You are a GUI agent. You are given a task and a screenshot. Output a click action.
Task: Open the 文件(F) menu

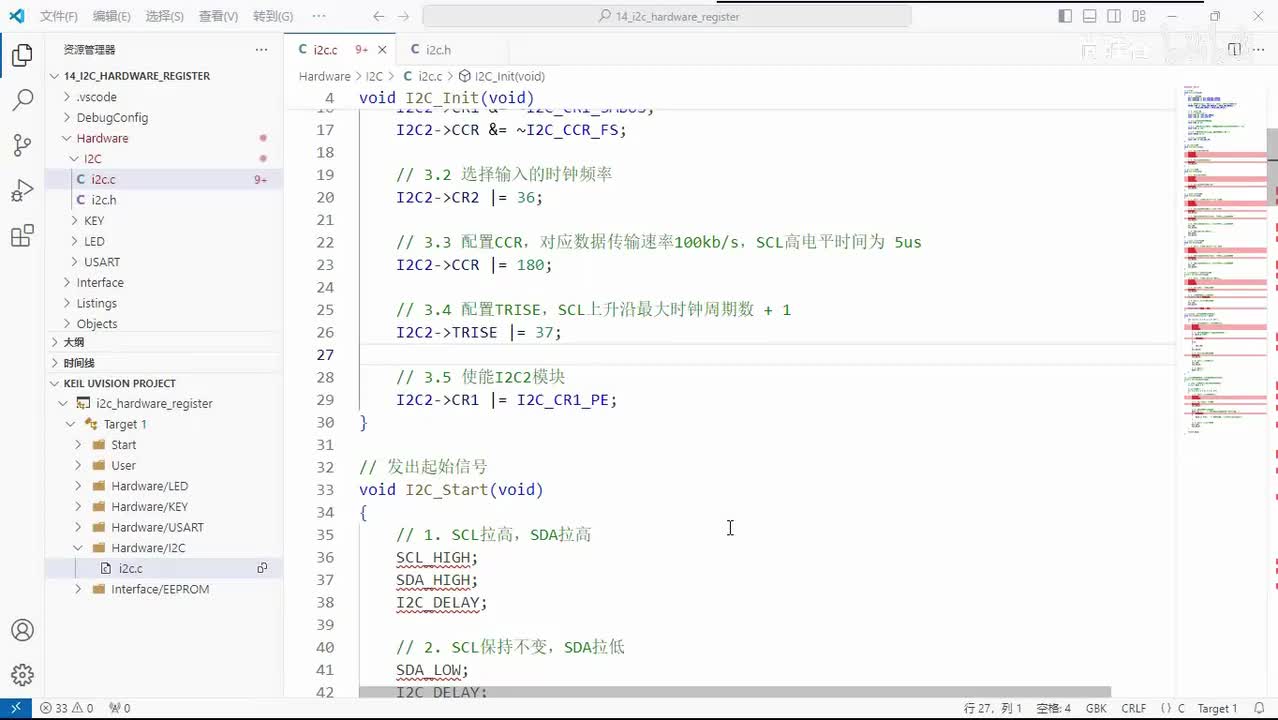click(59, 16)
